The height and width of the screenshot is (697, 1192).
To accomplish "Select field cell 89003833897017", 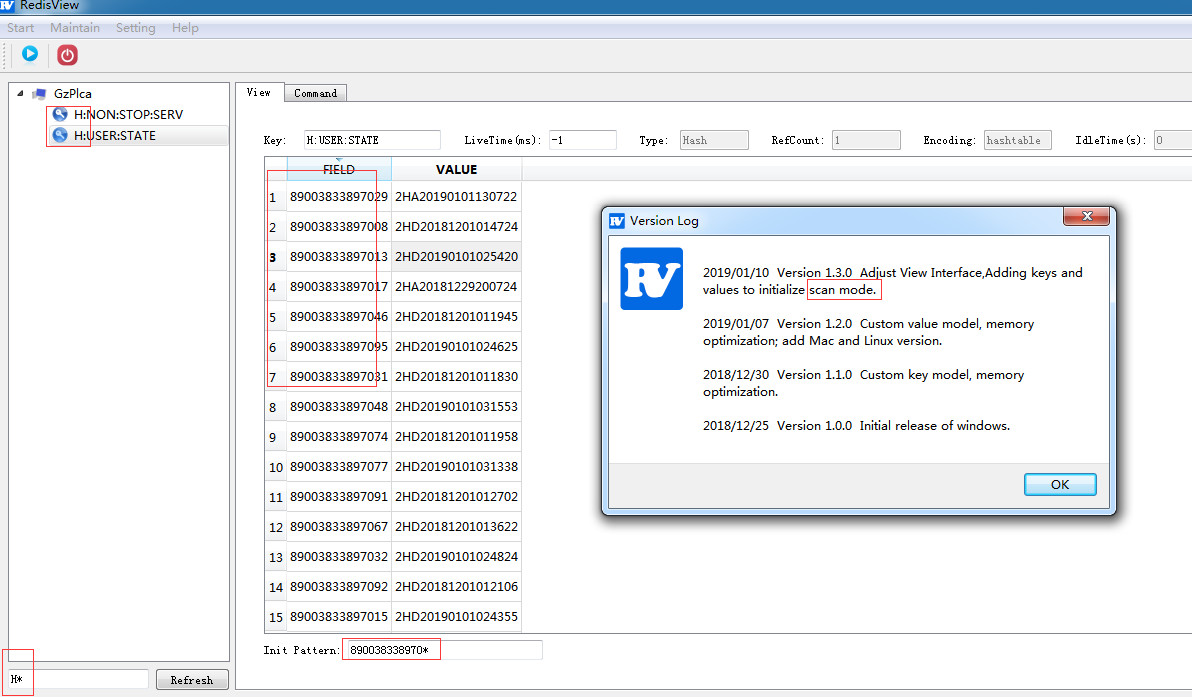I will [339, 287].
